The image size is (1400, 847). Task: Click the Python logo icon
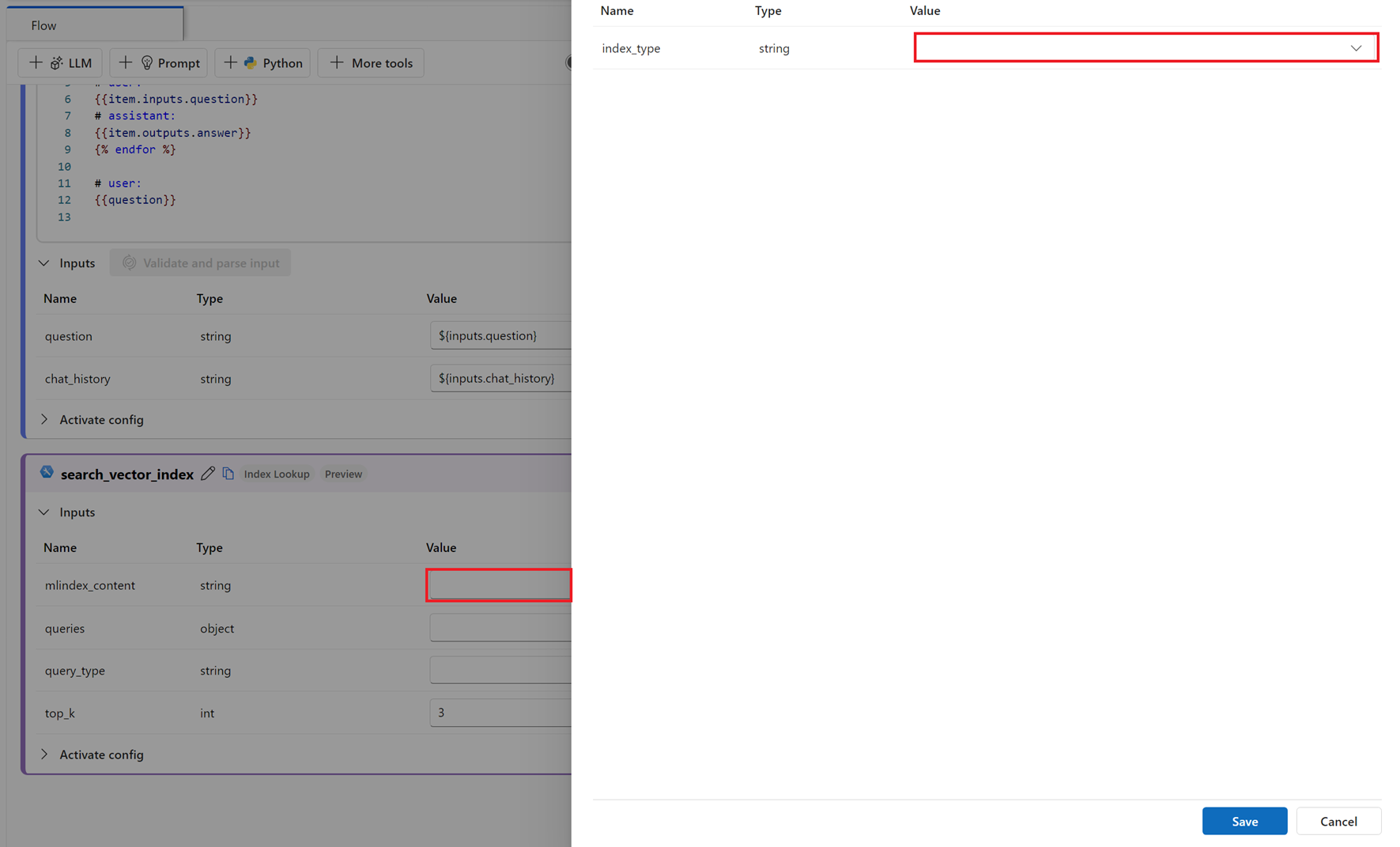coord(250,62)
